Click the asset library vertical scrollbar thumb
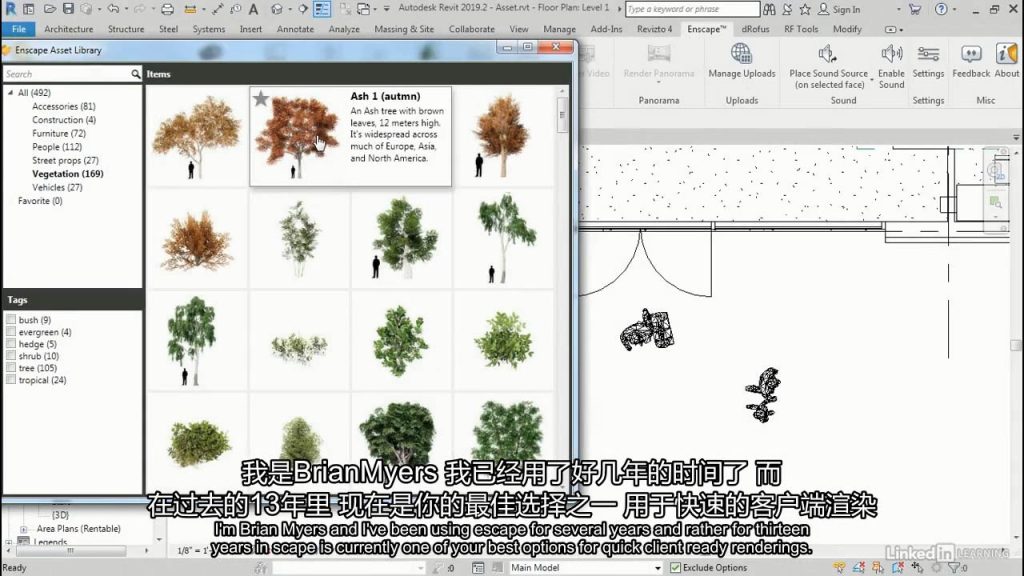1024x576 pixels. click(x=562, y=116)
